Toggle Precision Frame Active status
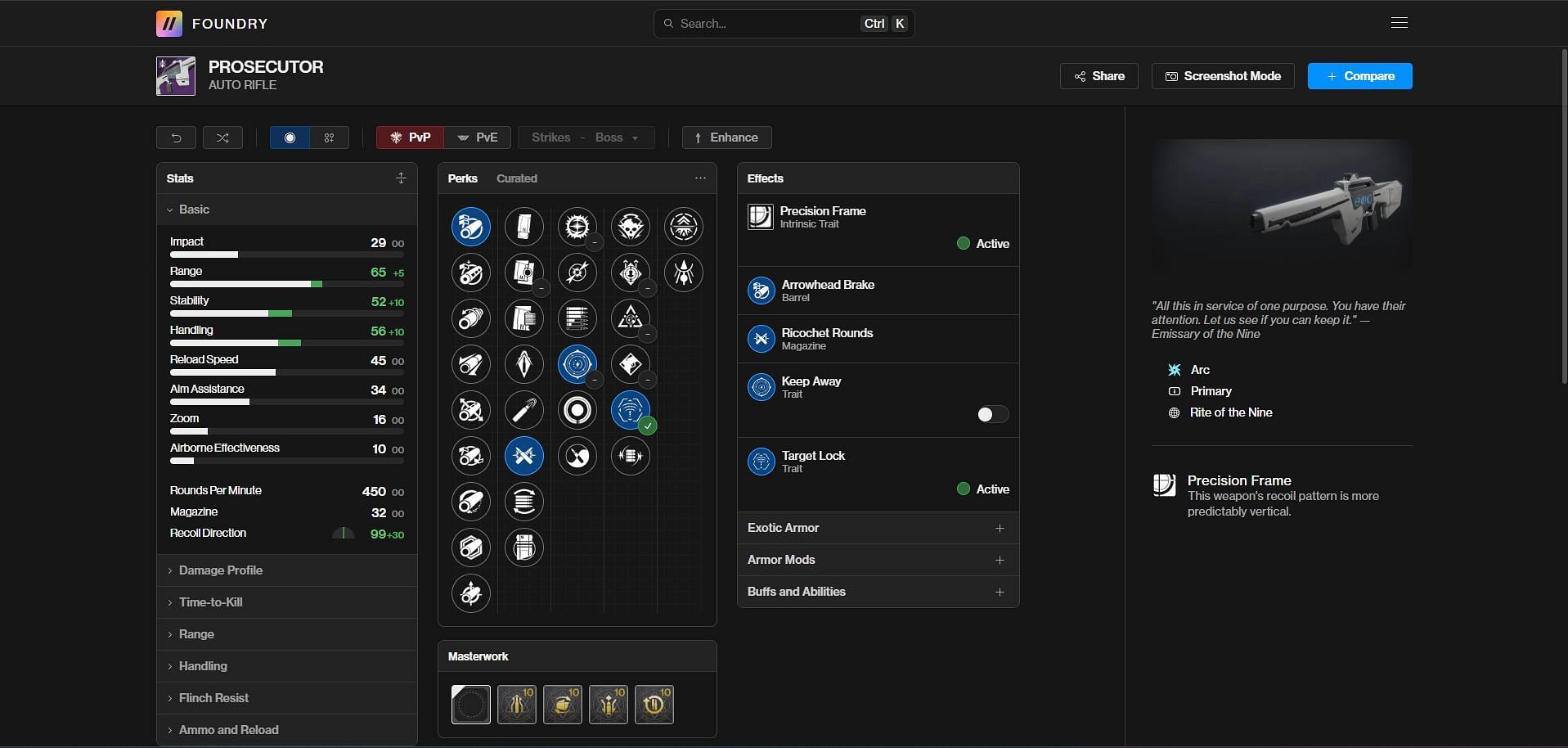 pos(983,244)
